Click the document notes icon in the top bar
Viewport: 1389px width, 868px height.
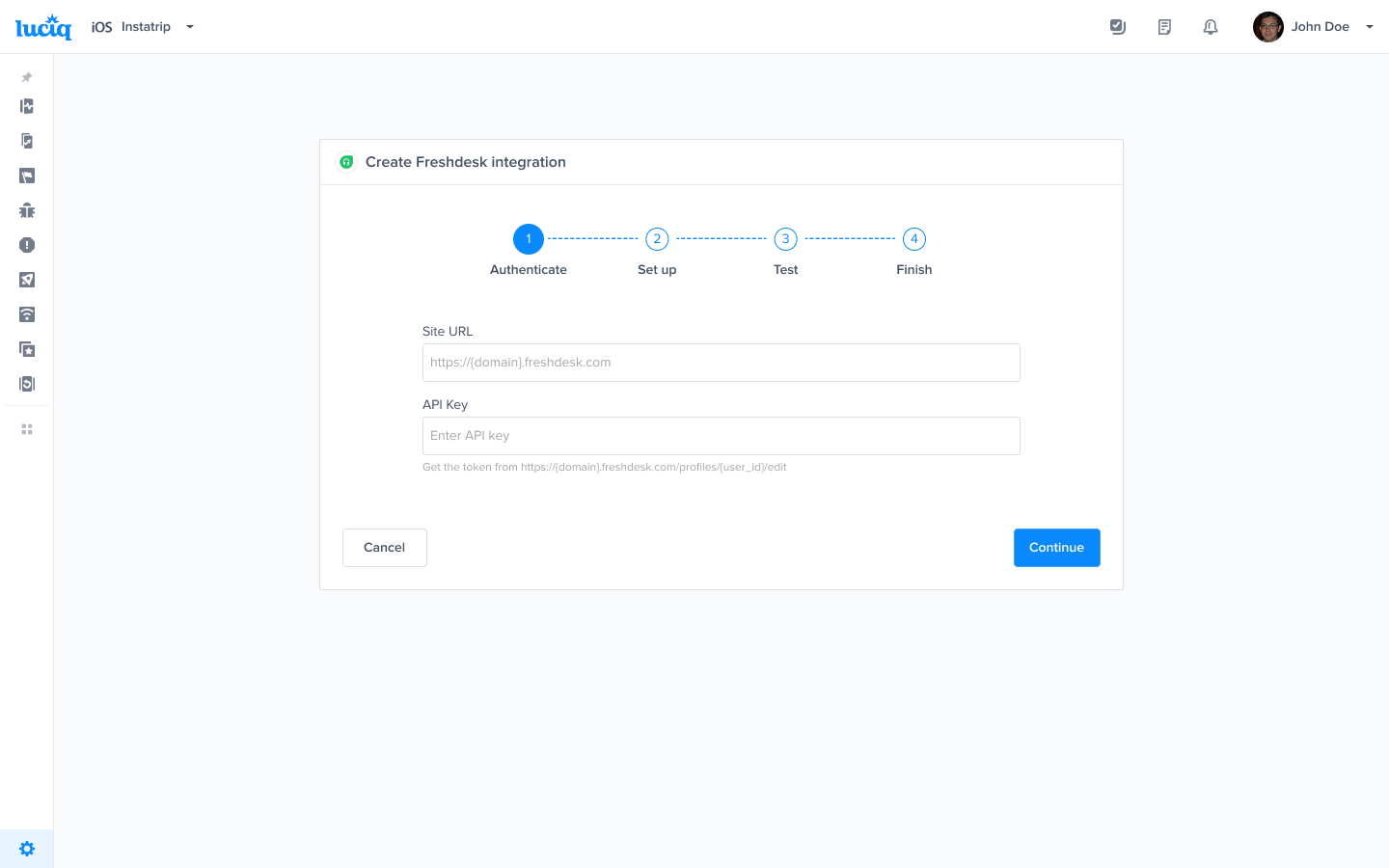tap(1164, 27)
